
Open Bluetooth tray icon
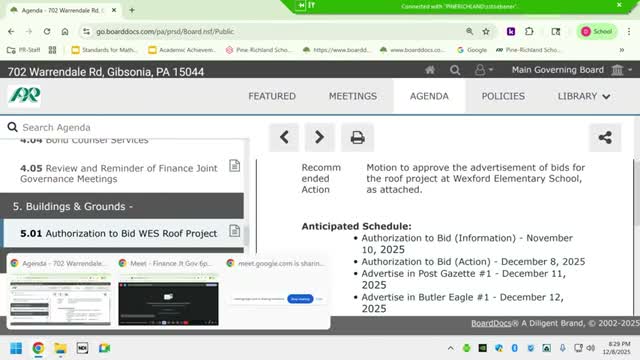coord(514,348)
